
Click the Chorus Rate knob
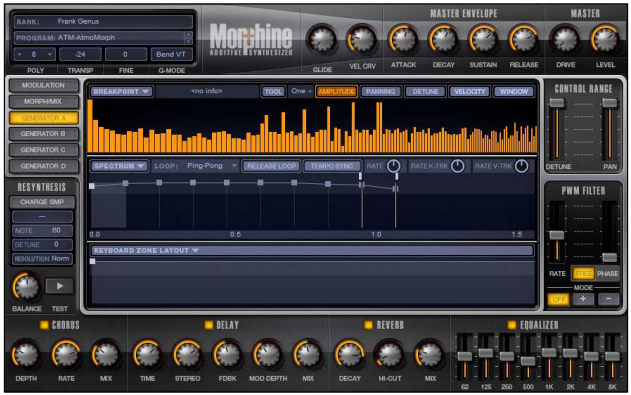66,355
